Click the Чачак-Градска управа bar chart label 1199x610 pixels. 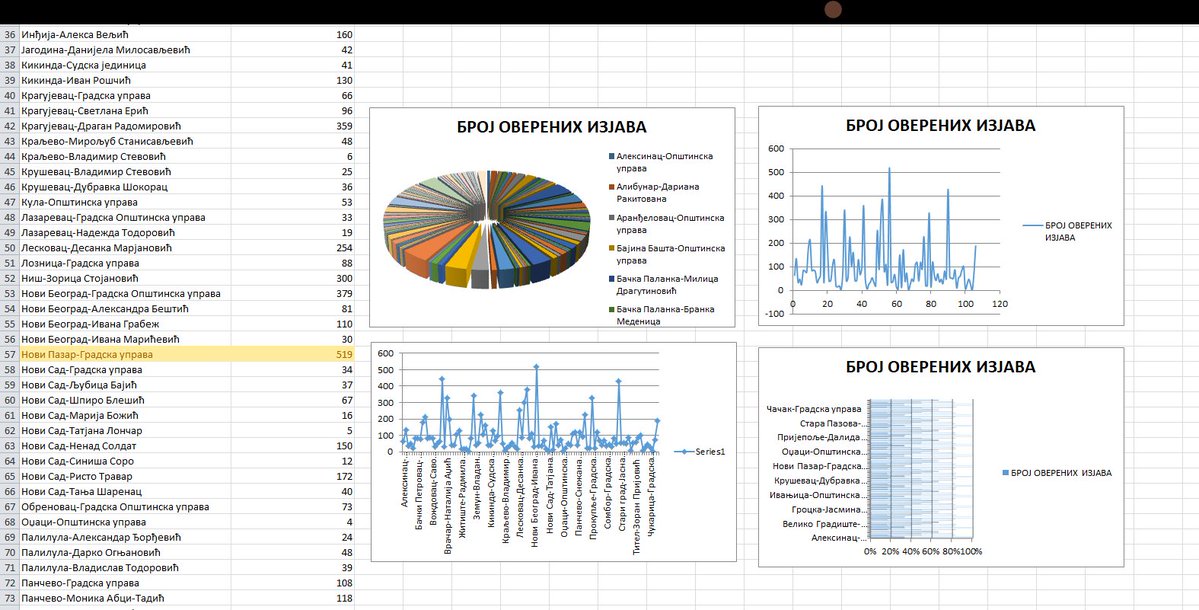point(814,409)
